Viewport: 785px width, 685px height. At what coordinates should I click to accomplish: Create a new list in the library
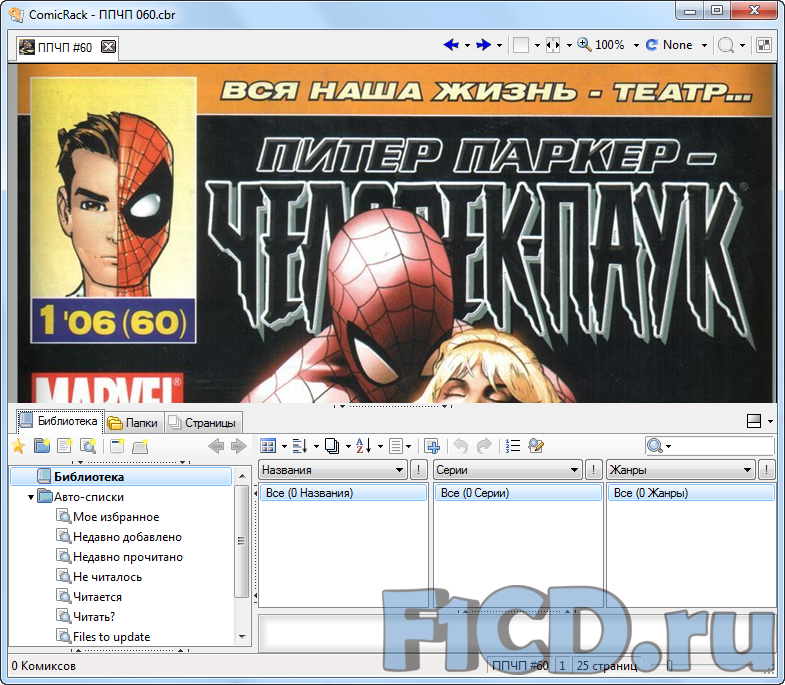click(65, 446)
